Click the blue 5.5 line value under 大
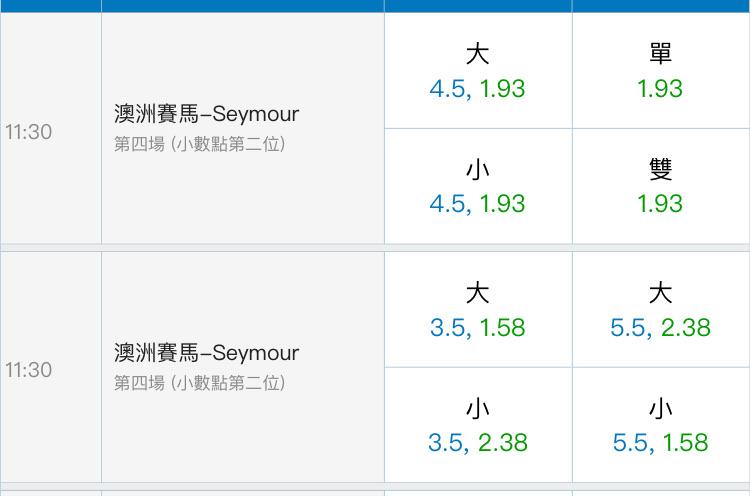The height and width of the screenshot is (496, 750). click(x=628, y=328)
